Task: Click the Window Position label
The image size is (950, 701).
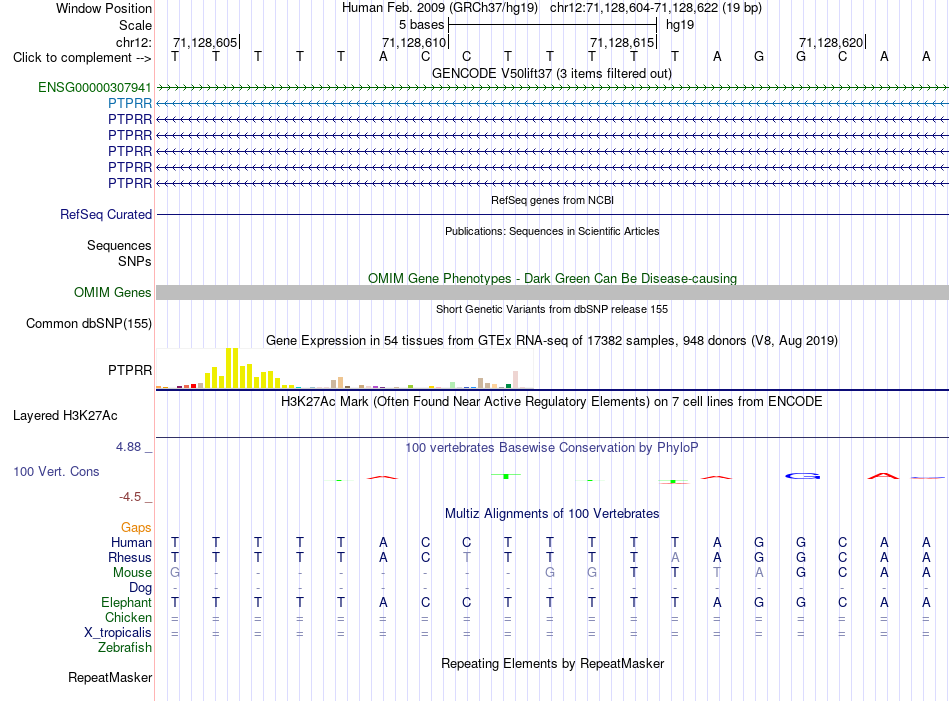Action: (104, 8)
